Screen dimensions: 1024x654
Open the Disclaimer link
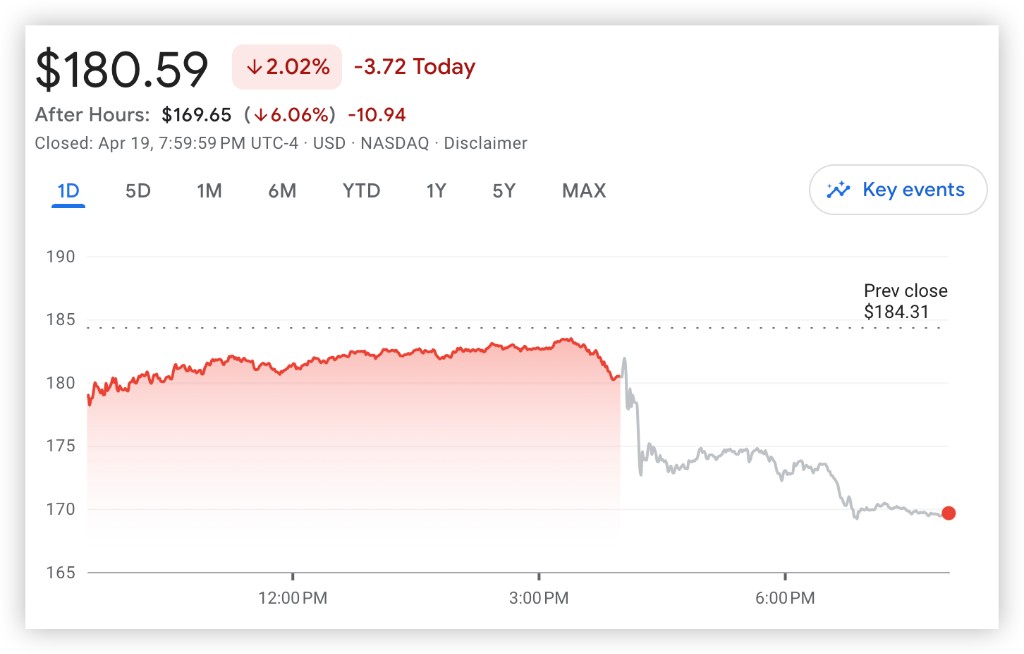tap(485, 143)
